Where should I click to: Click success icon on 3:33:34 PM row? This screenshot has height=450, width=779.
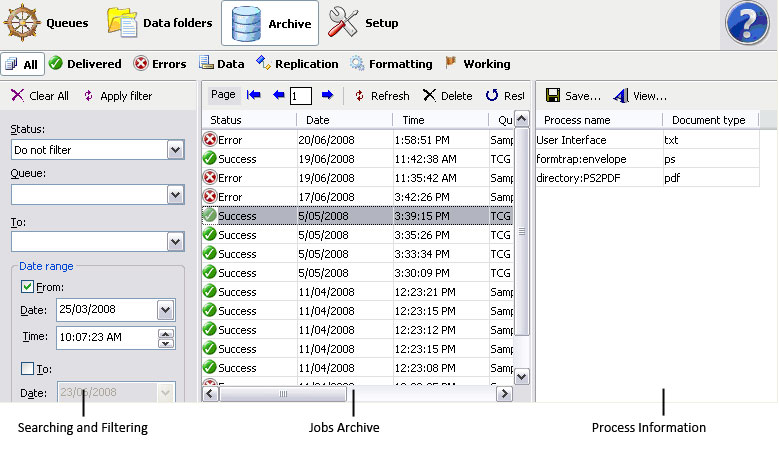(210, 253)
